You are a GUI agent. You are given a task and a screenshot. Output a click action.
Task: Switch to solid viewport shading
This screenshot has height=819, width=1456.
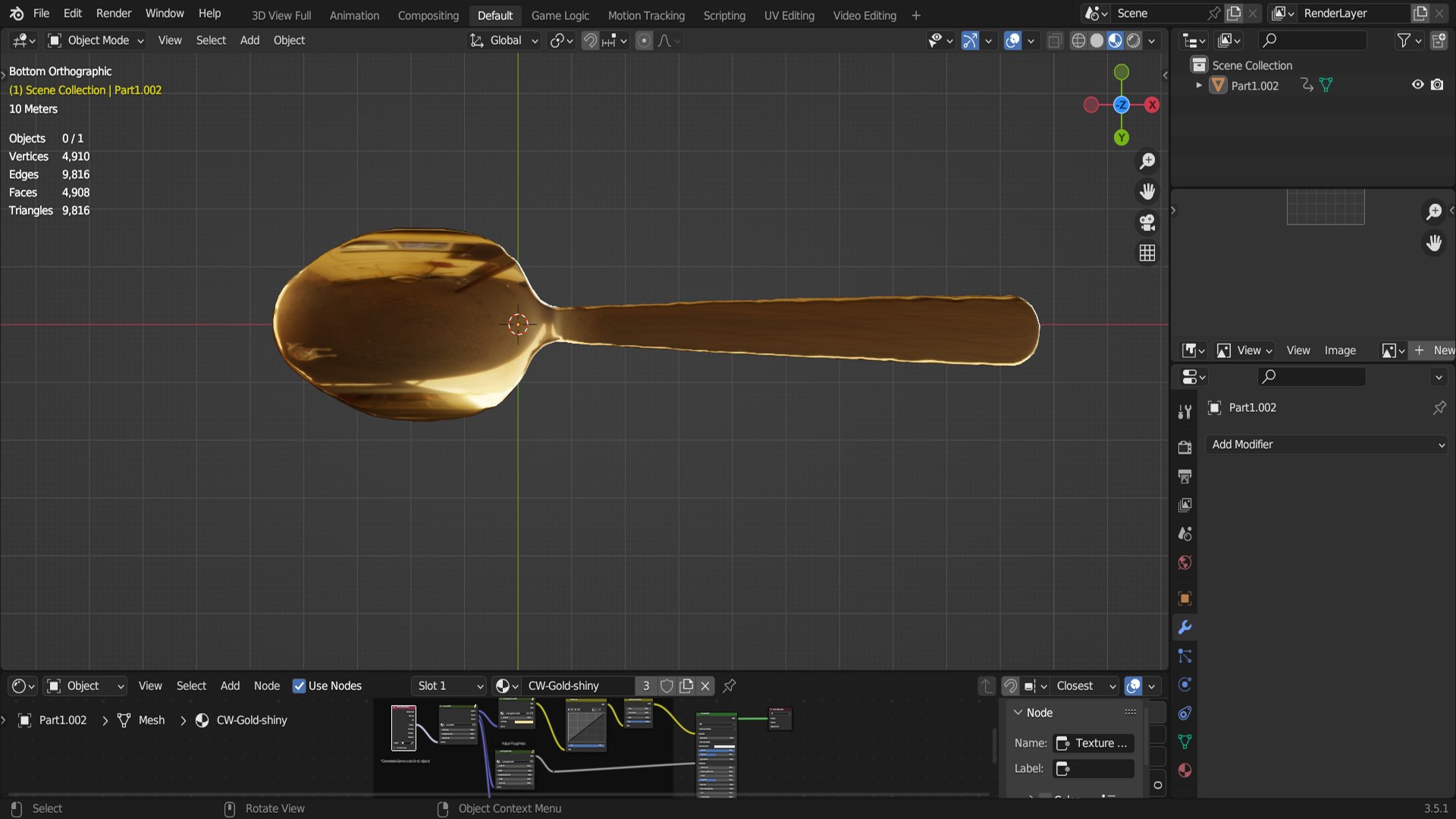click(x=1097, y=40)
